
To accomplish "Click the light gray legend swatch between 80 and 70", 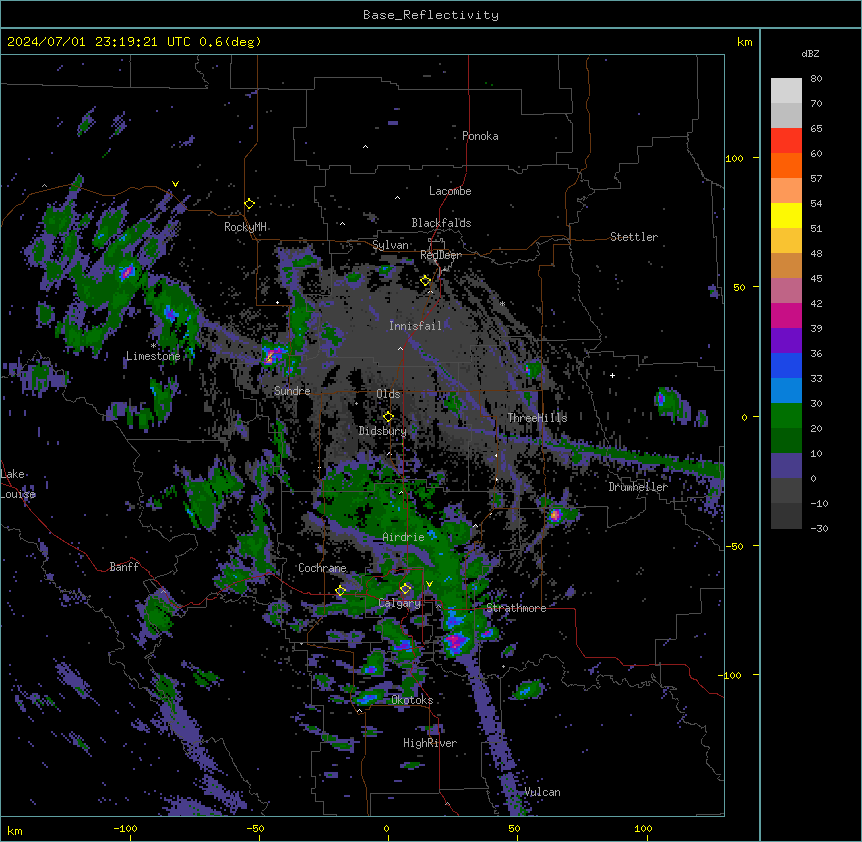I will pos(786,91).
